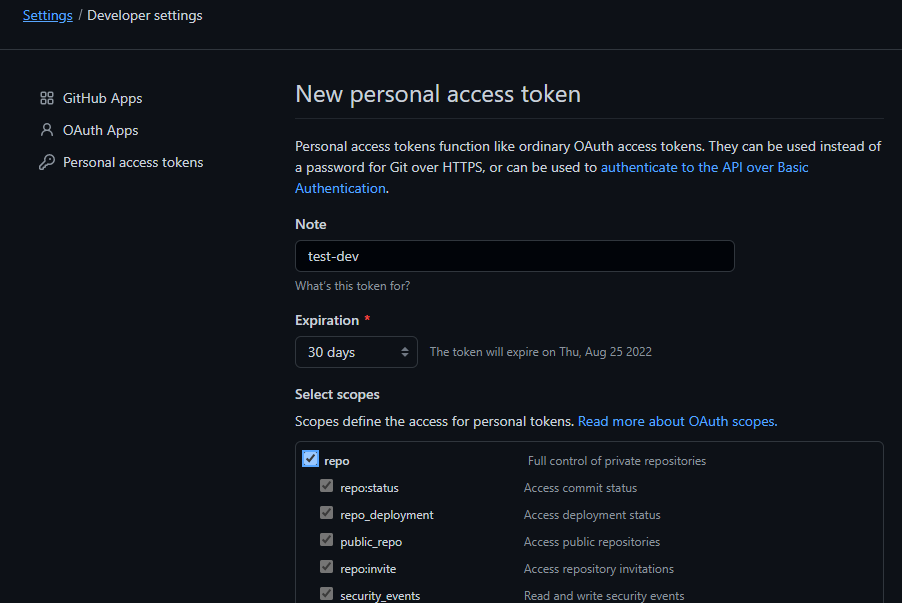Open OAuth Apps in sidebar
This screenshot has width=902, height=603.
[101, 131]
